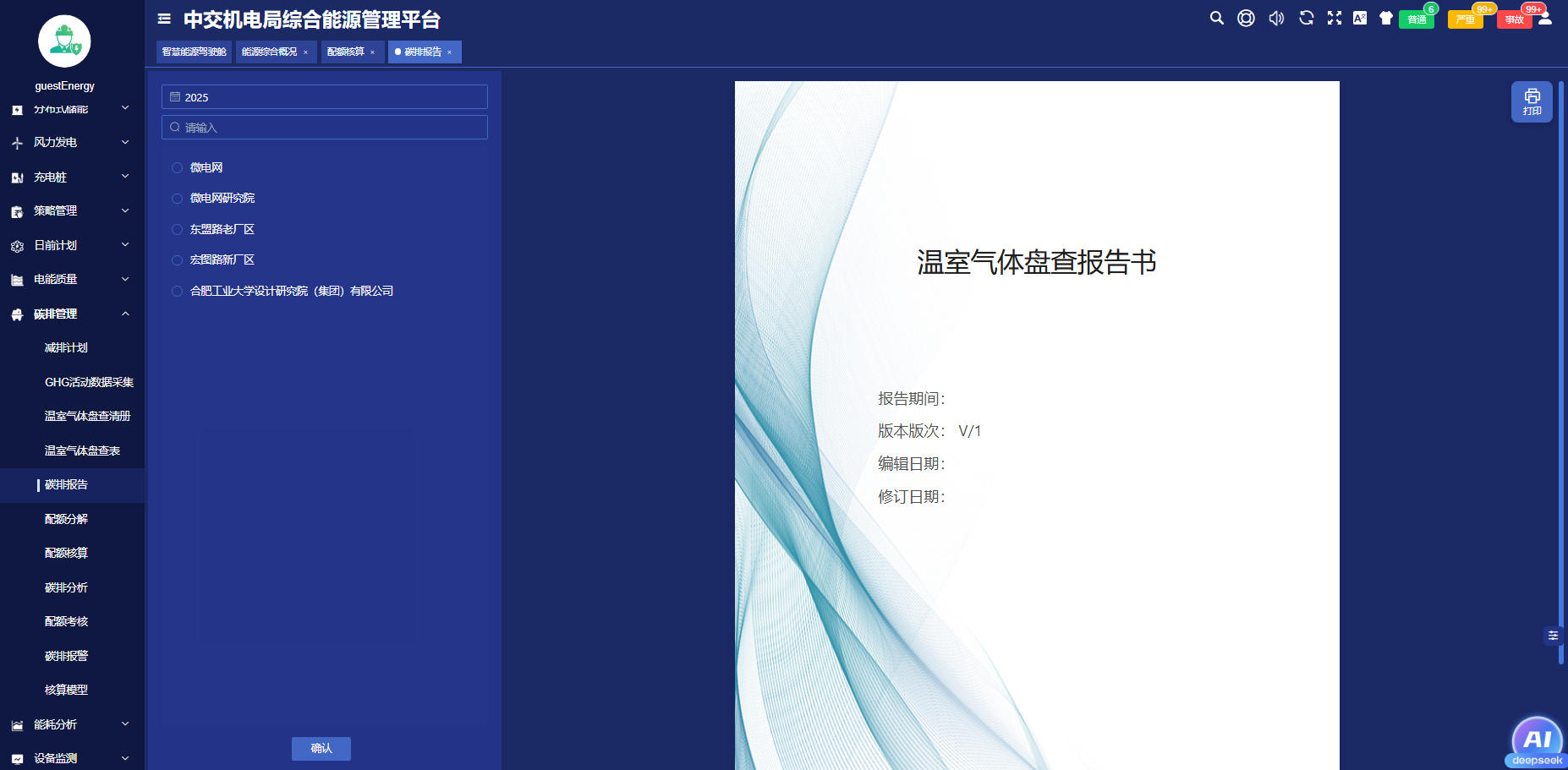
Task: Switch to the 配额核算 tab
Action: click(x=346, y=52)
